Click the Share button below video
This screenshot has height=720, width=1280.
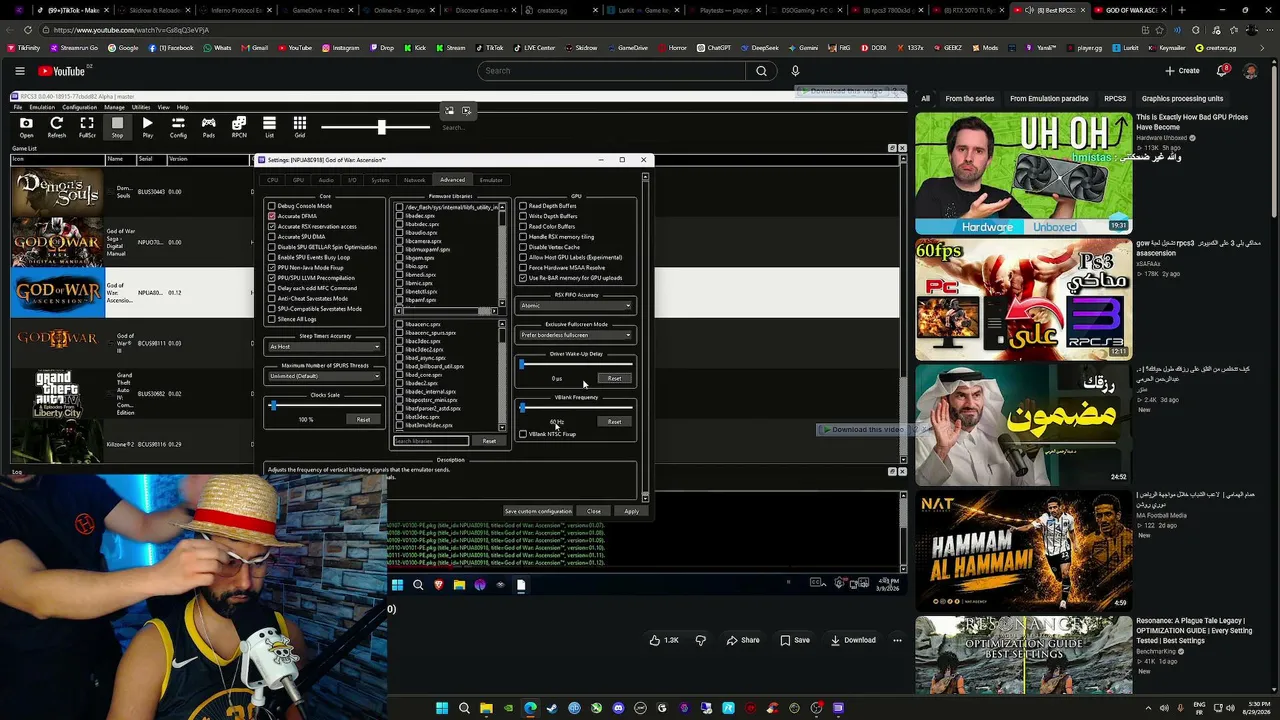tap(742, 640)
